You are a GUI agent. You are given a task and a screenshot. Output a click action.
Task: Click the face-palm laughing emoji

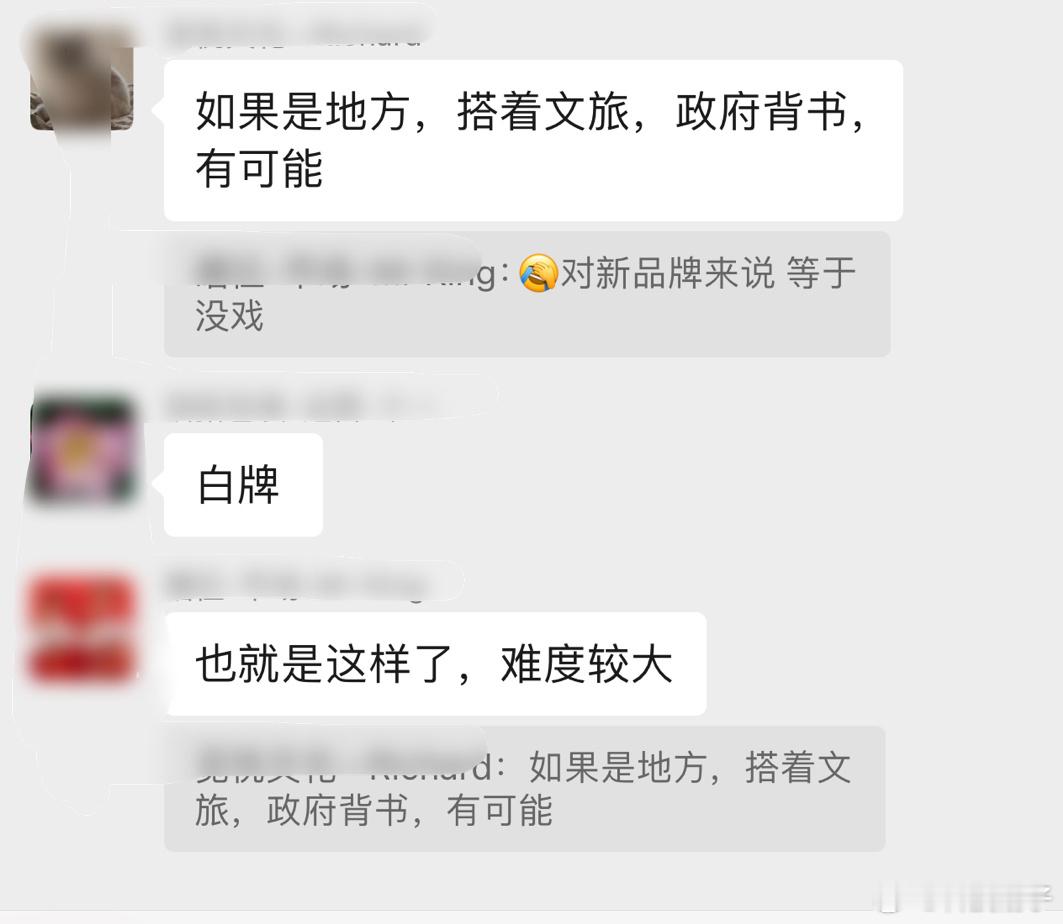[x=538, y=273]
